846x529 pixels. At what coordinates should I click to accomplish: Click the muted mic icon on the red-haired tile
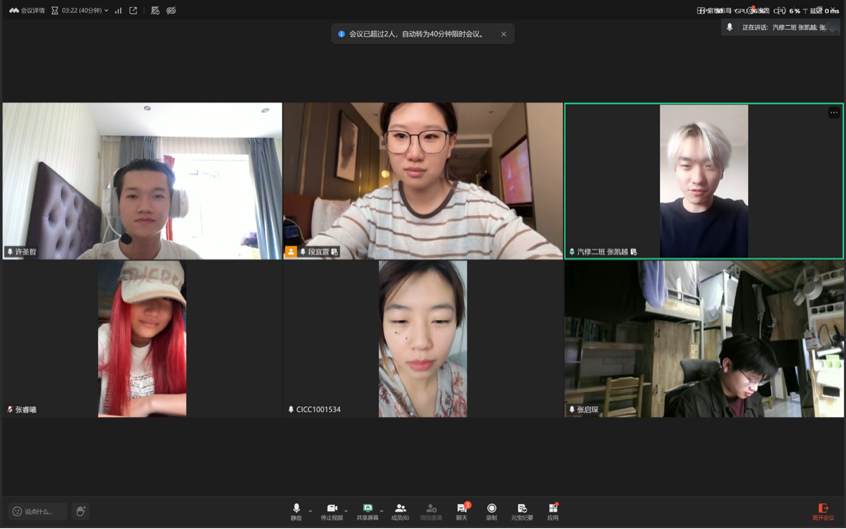click(x=10, y=410)
